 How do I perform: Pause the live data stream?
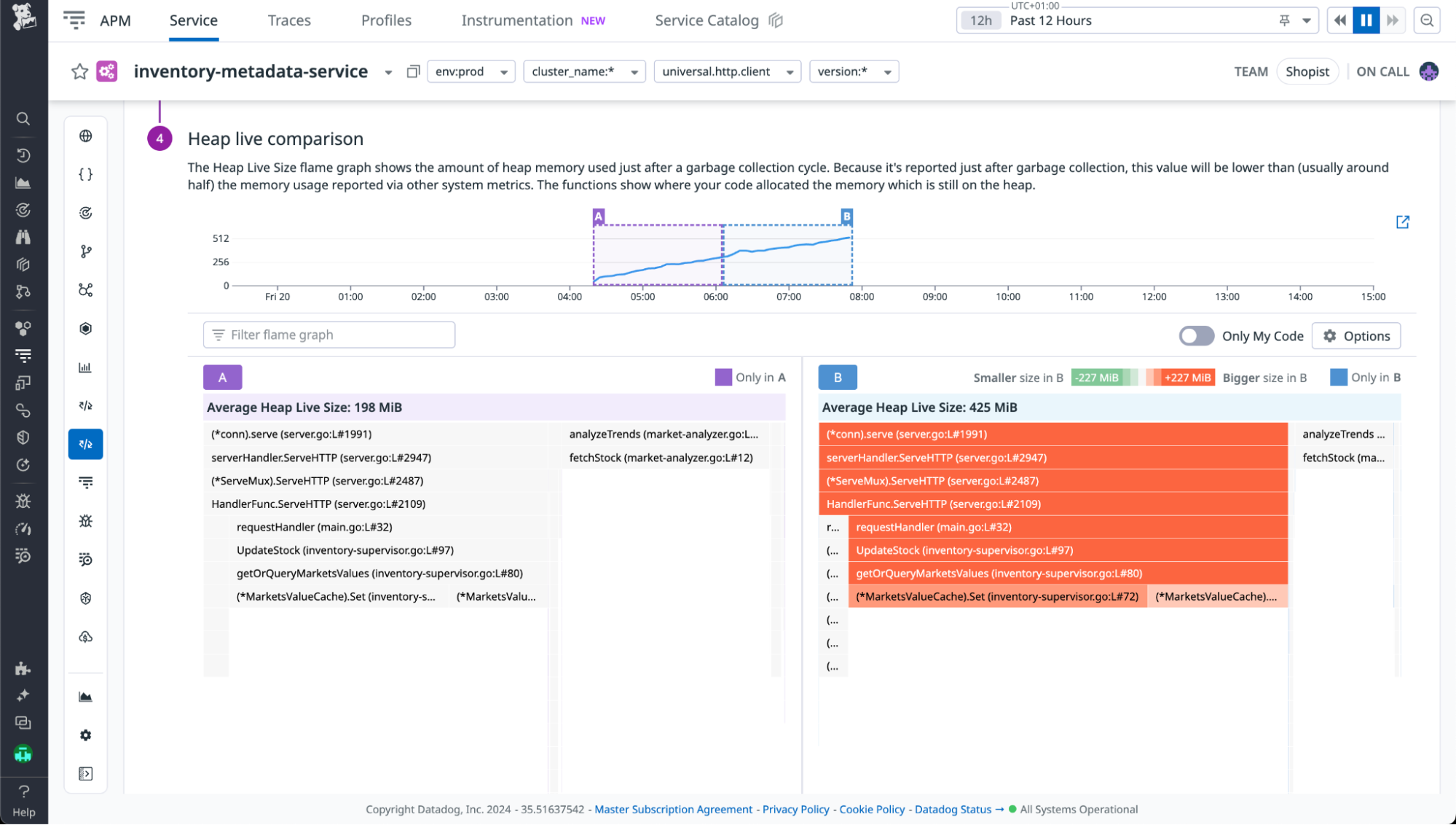(x=1366, y=20)
